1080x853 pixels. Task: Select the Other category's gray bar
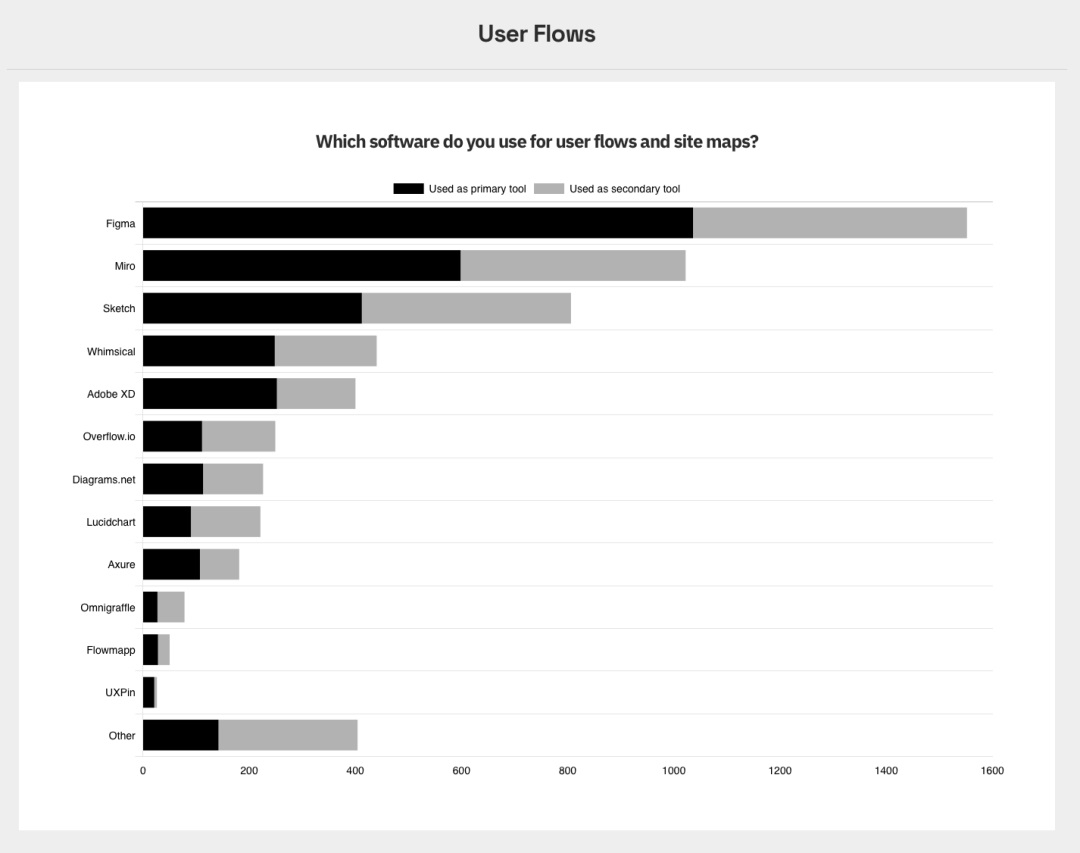click(x=288, y=735)
